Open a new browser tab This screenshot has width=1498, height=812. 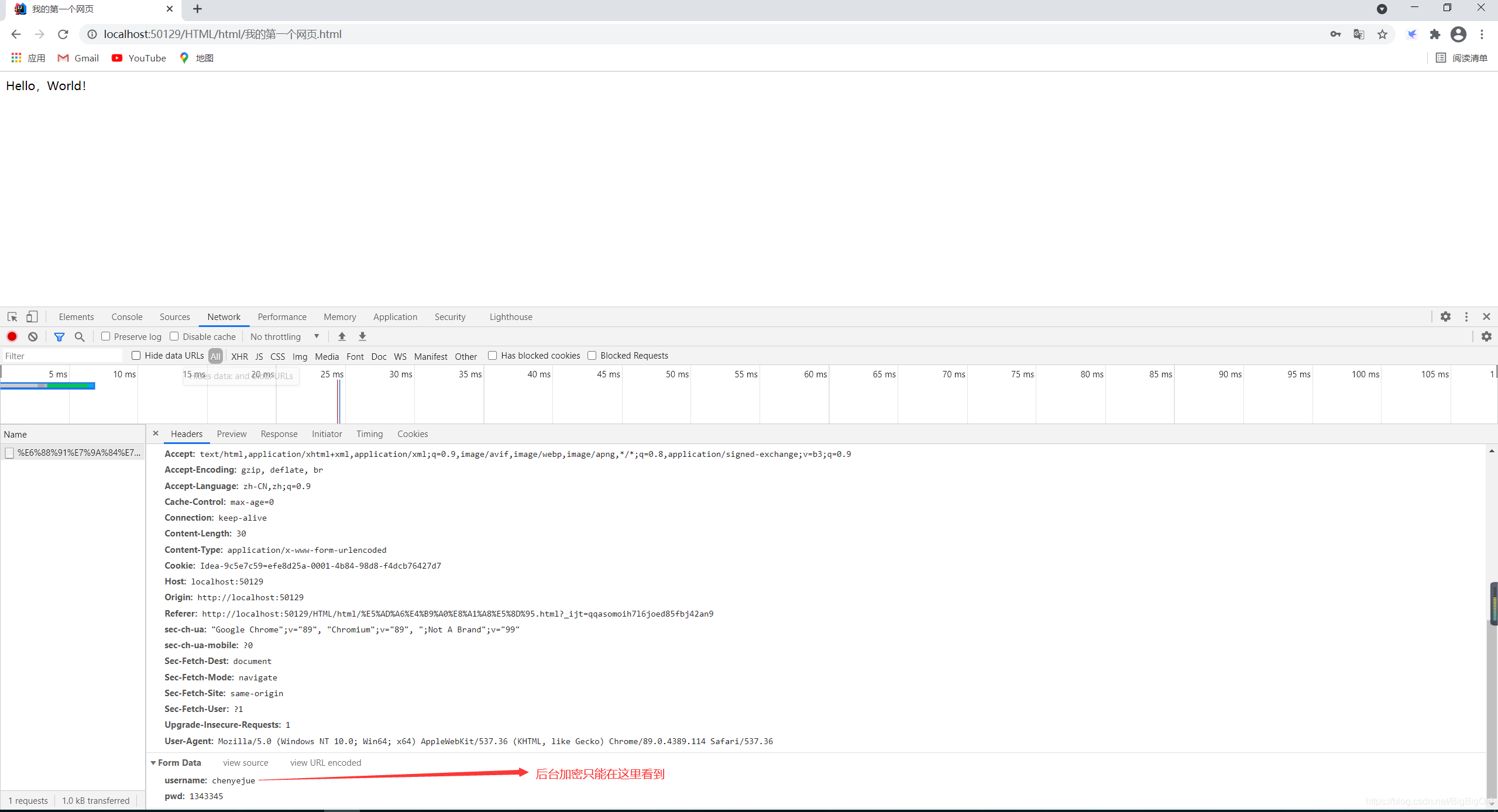(197, 9)
